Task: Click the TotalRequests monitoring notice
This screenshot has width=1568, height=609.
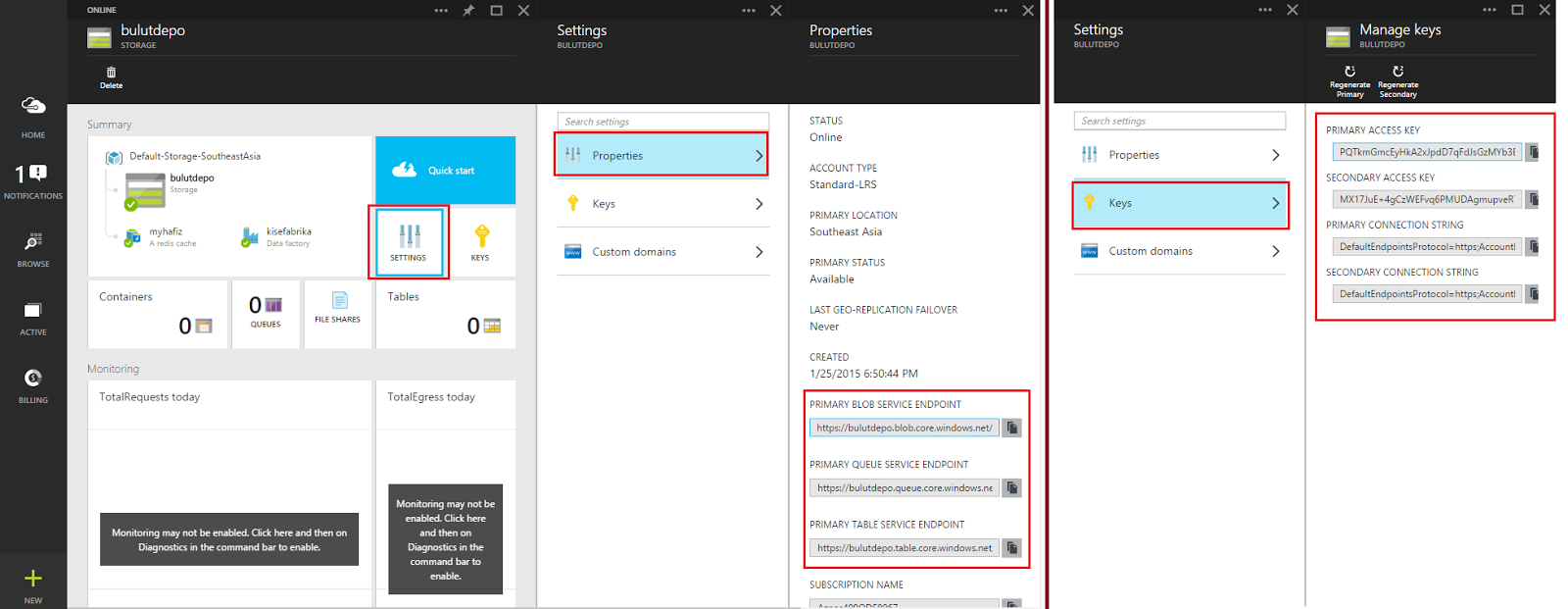Action: (x=229, y=539)
